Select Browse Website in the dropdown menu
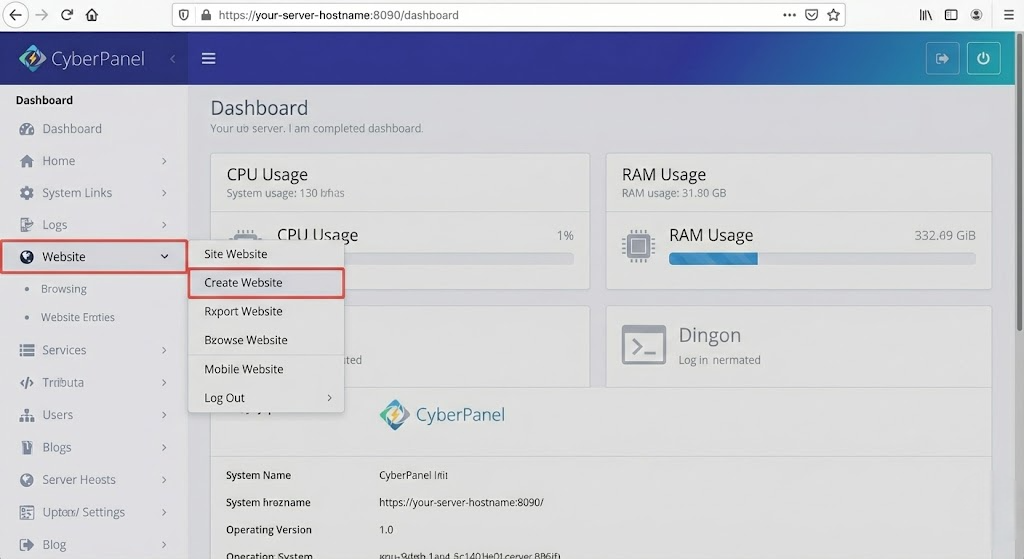Image resolution: width=1024 pixels, height=559 pixels. click(x=246, y=340)
